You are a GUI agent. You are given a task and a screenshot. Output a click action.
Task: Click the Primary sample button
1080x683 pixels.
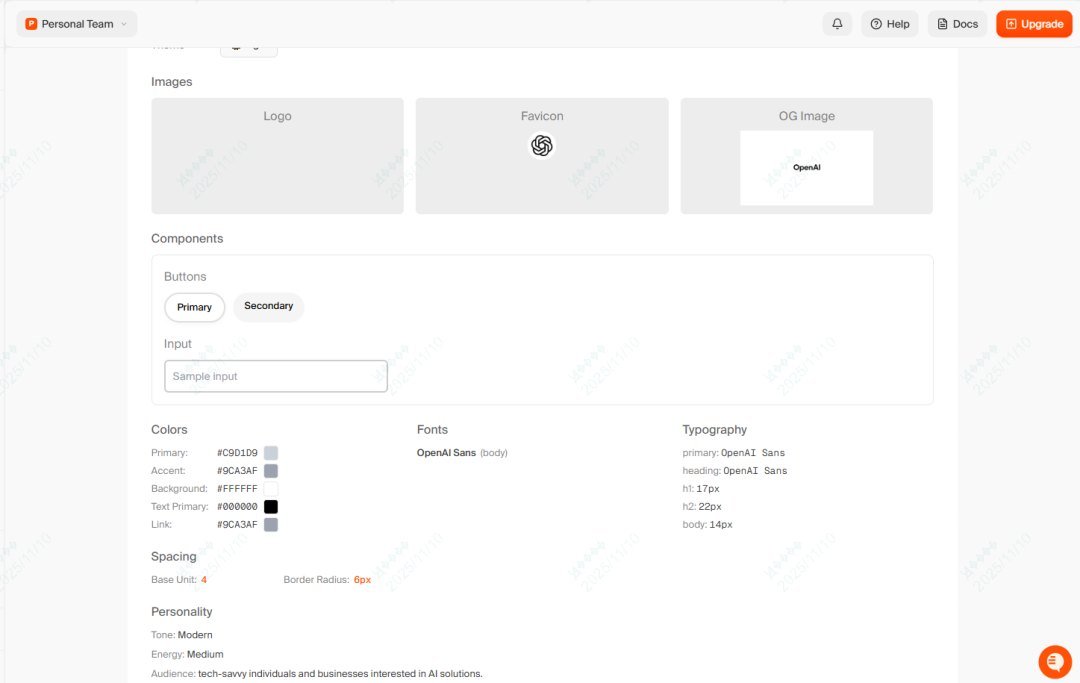tap(194, 307)
